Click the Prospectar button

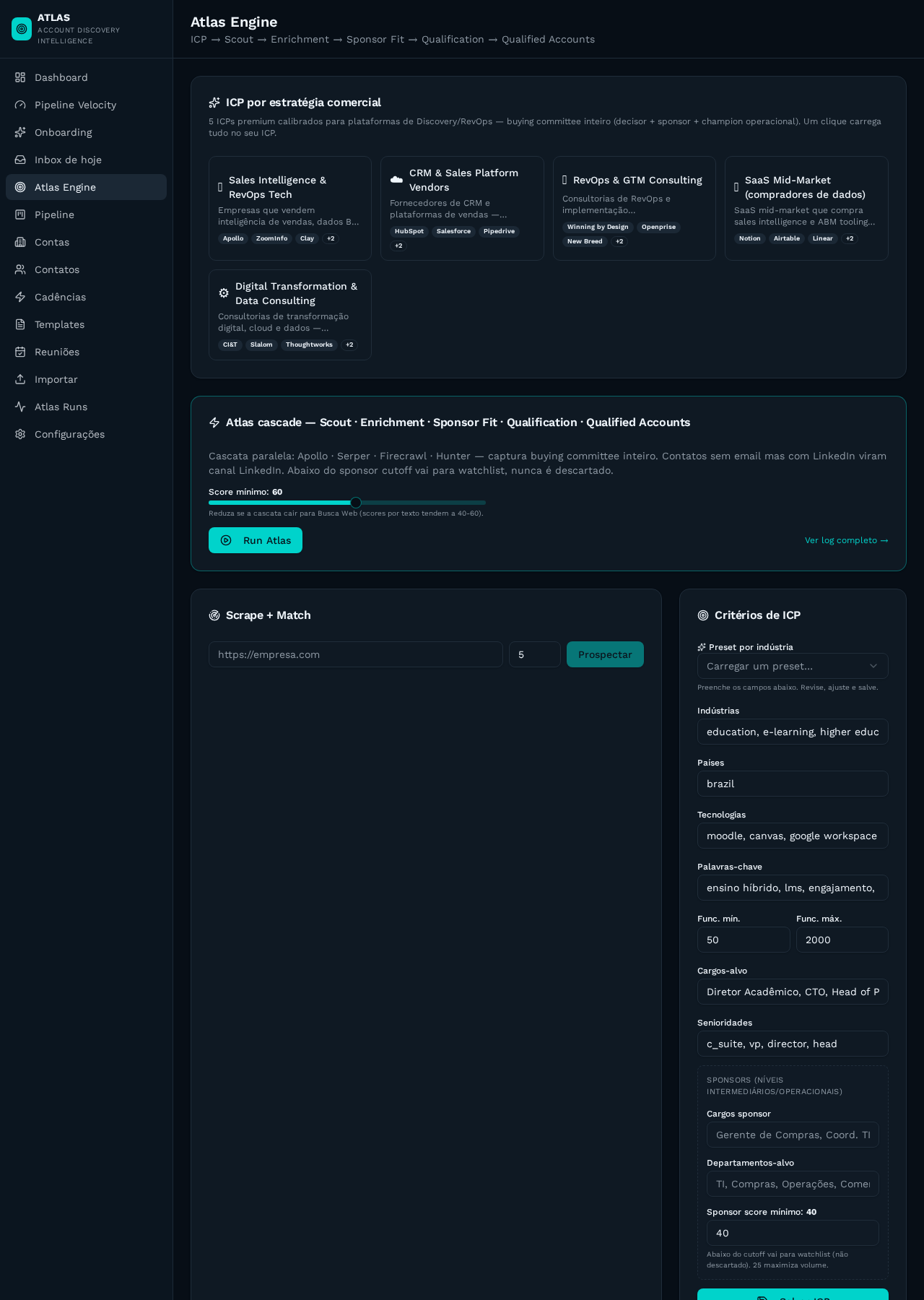[x=605, y=654]
